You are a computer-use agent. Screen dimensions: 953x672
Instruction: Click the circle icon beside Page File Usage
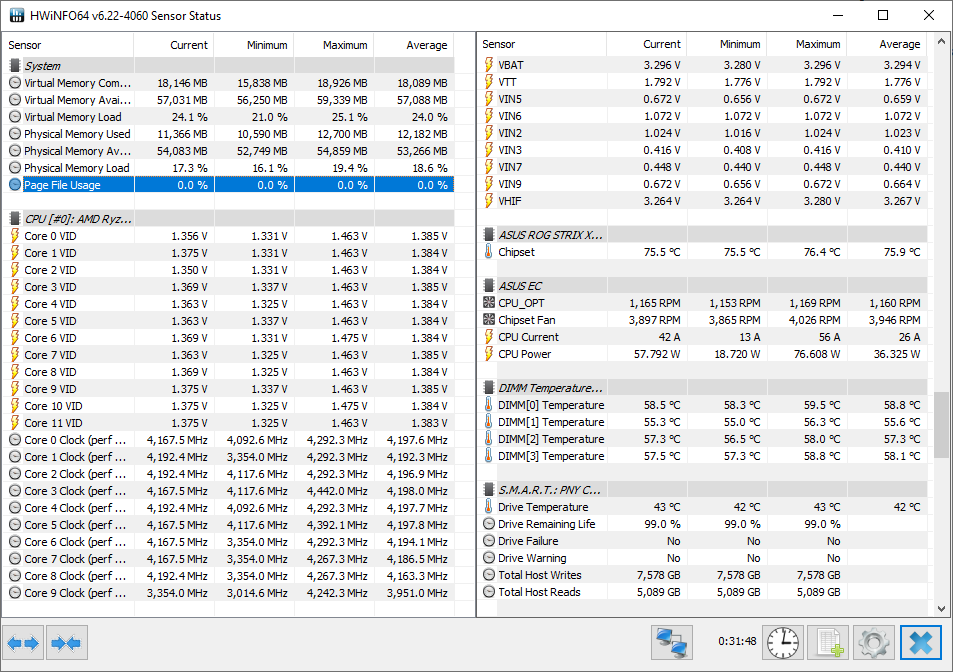pyautogui.click(x=15, y=185)
